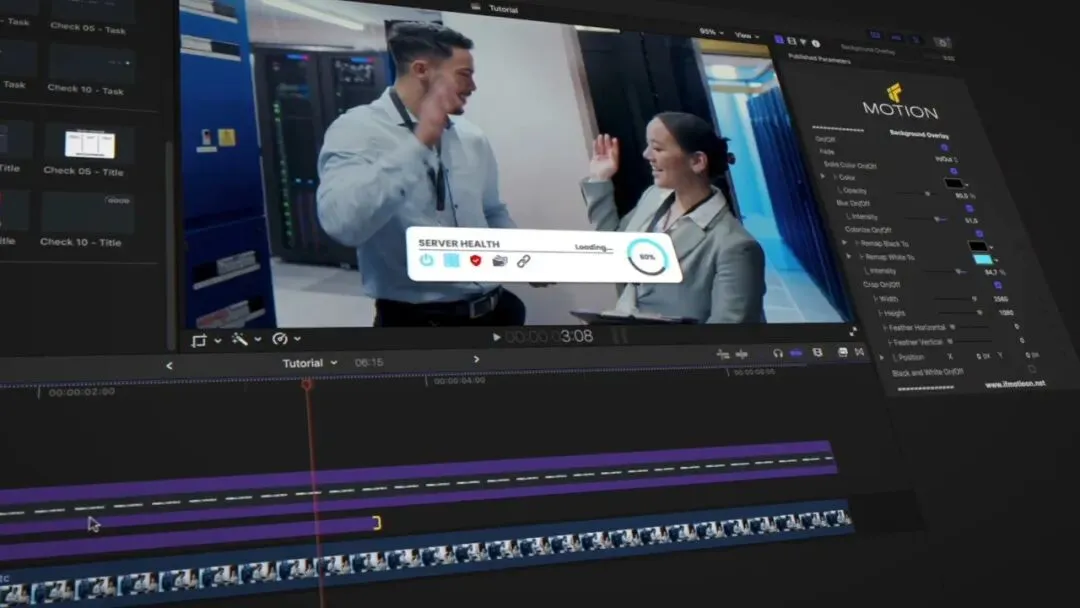Toggle Solo headphones icon
Screen dimensions: 1080x608
click(x=778, y=353)
